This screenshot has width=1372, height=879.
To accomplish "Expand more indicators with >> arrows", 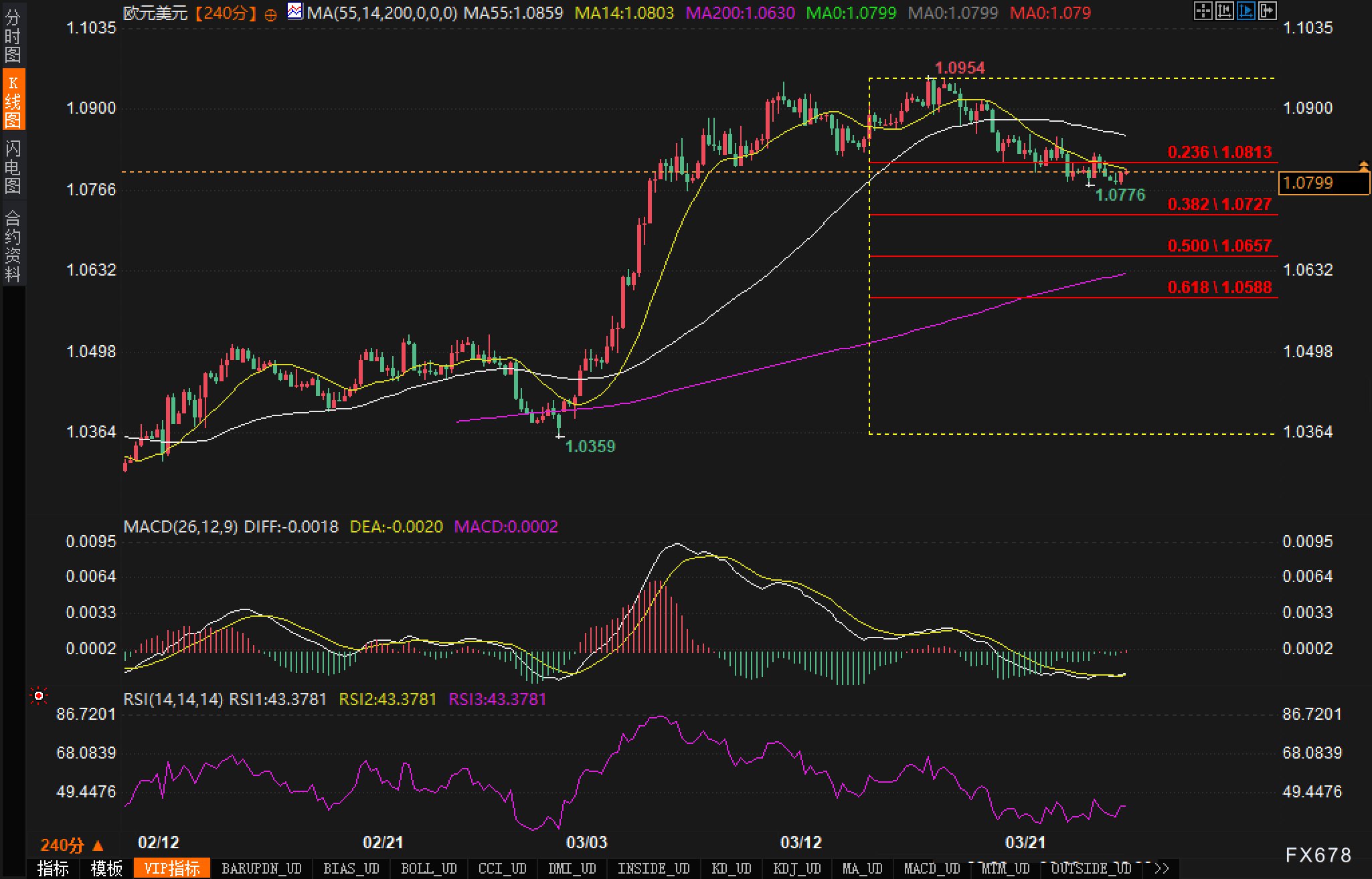I will coord(1162,868).
